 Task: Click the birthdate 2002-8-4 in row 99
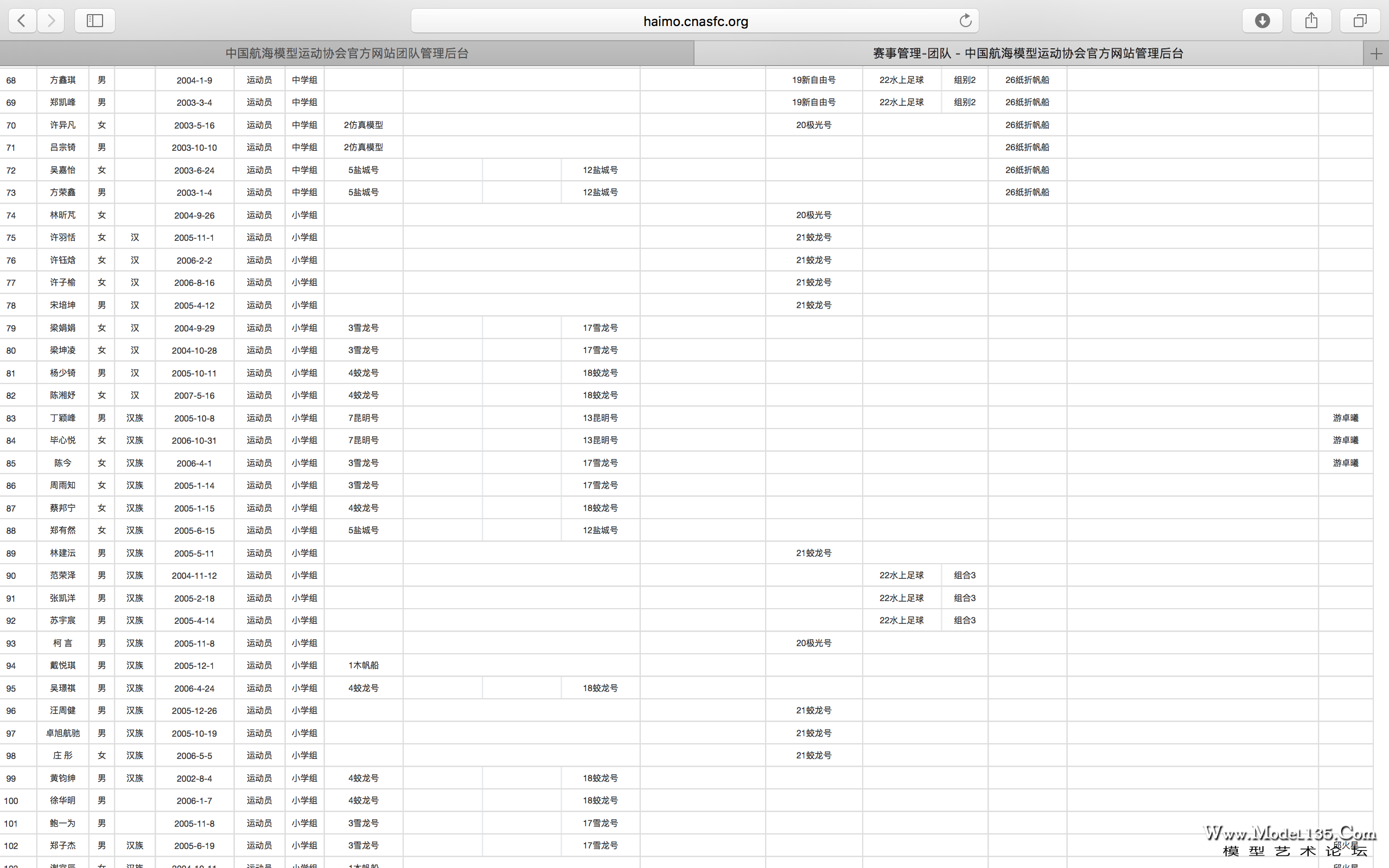(x=194, y=778)
